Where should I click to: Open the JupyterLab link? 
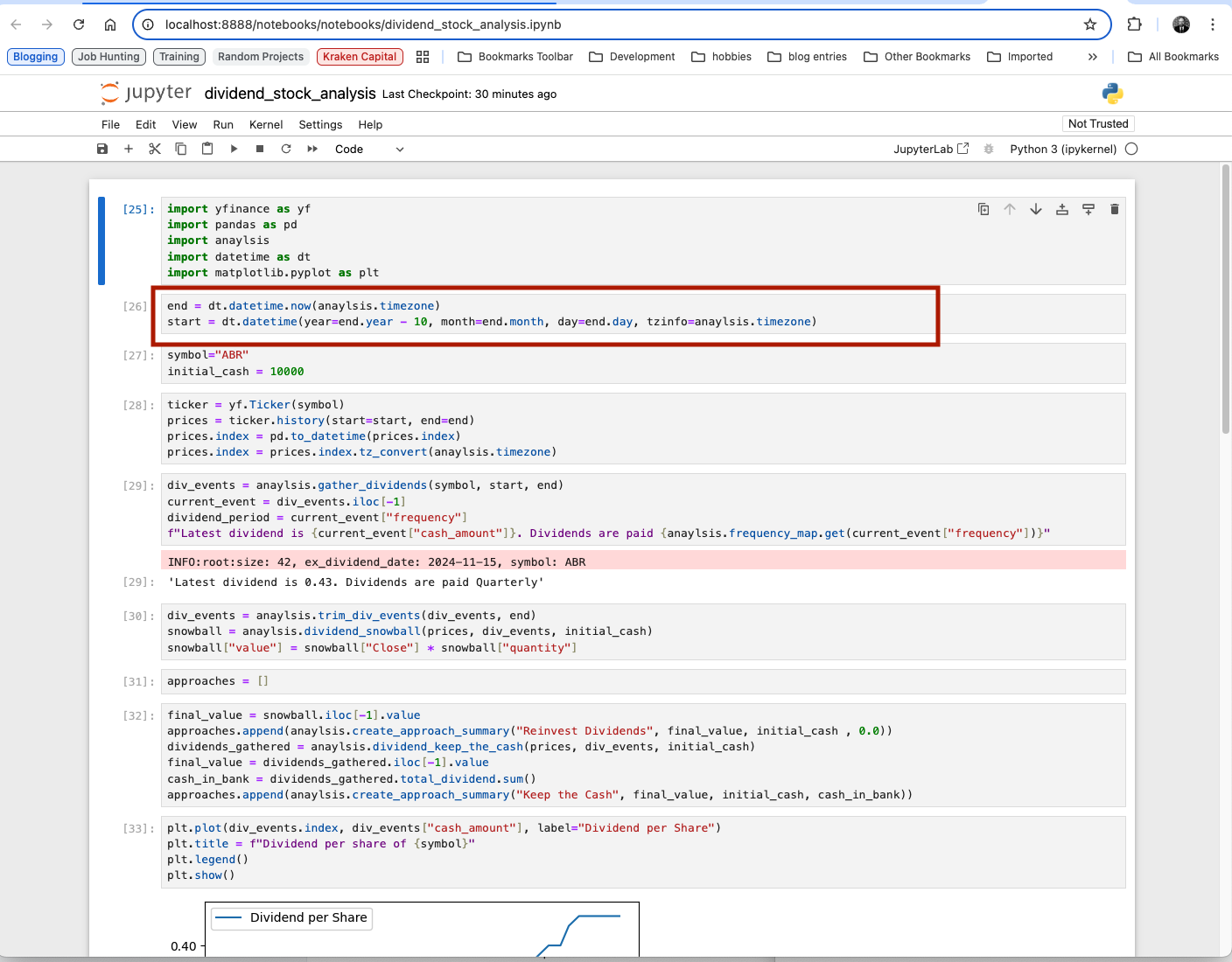point(930,149)
